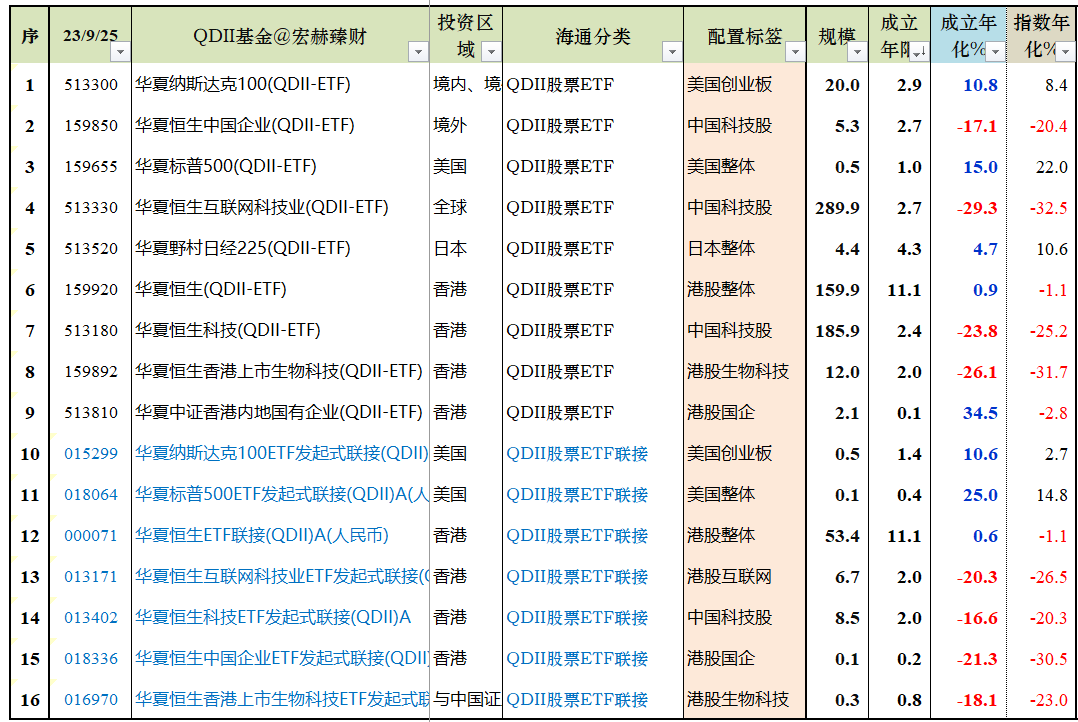Click the -29.3 annualized return value
The height and width of the screenshot is (722, 1078).
tap(977, 208)
